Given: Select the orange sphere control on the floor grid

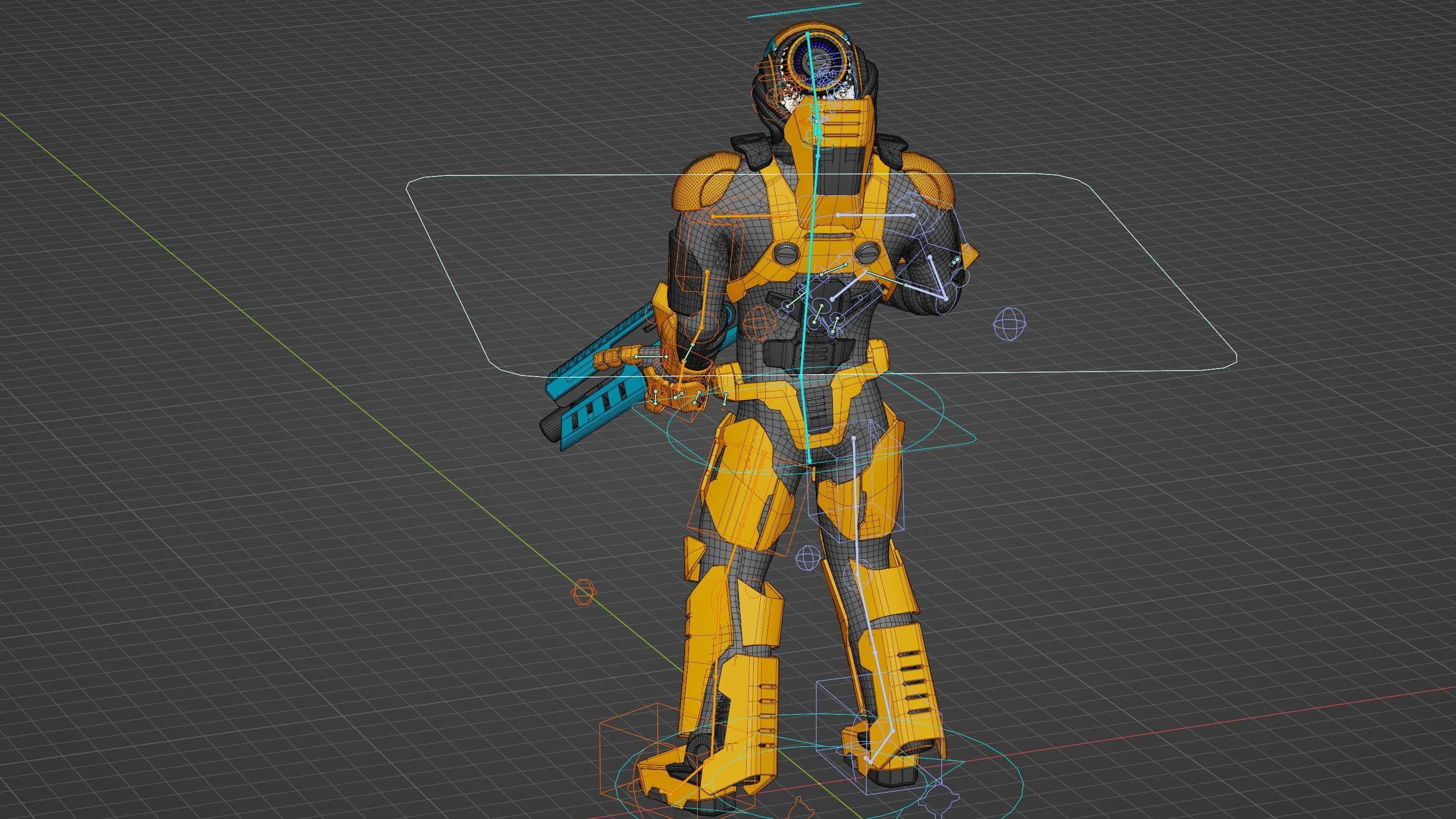Looking at the screenshot, I should click(583, 592).
